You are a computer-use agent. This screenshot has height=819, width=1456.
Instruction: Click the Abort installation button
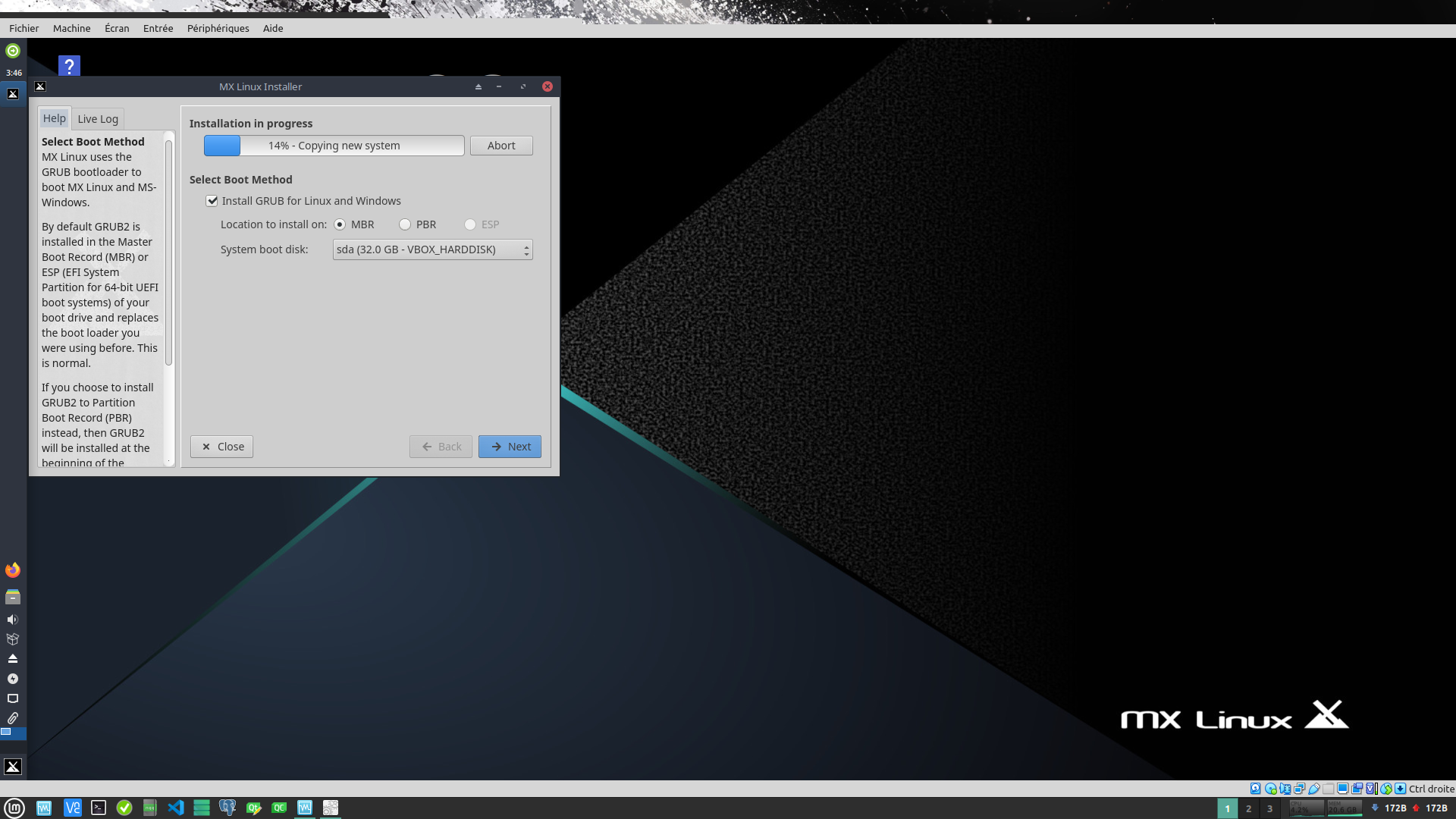(500, 146)
